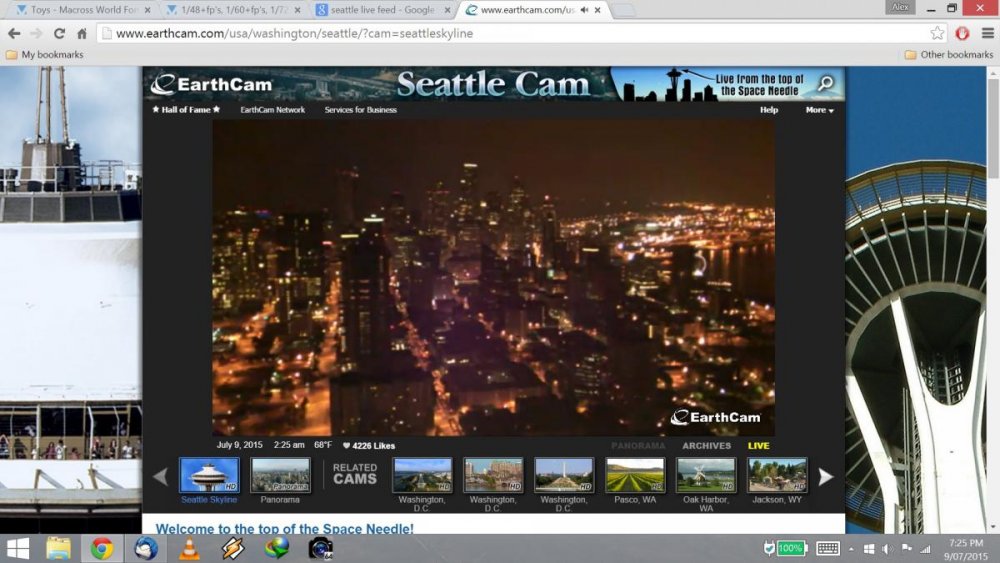Click the 7:25 PM taskbar clock

[966, 549]
